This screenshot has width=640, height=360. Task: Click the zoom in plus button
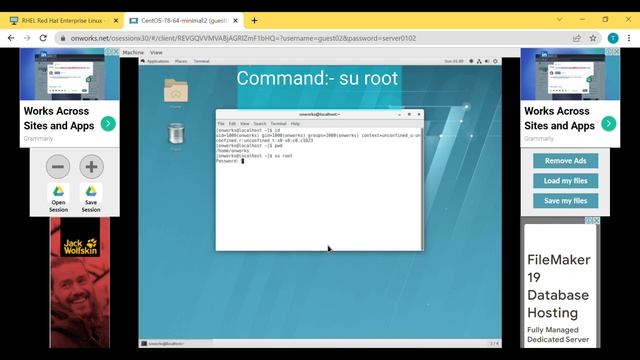point(91,167)
